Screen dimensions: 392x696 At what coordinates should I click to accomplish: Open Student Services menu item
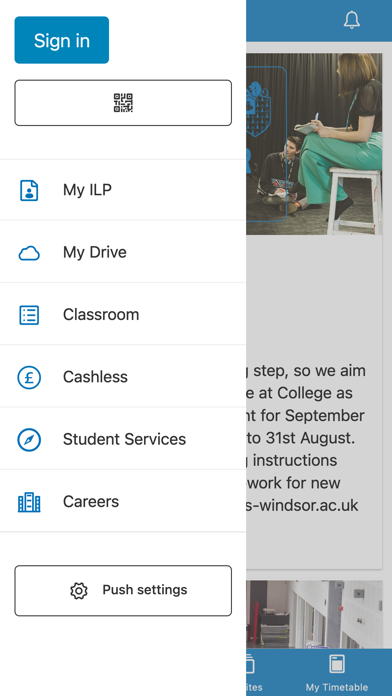(x=123, y=439)
